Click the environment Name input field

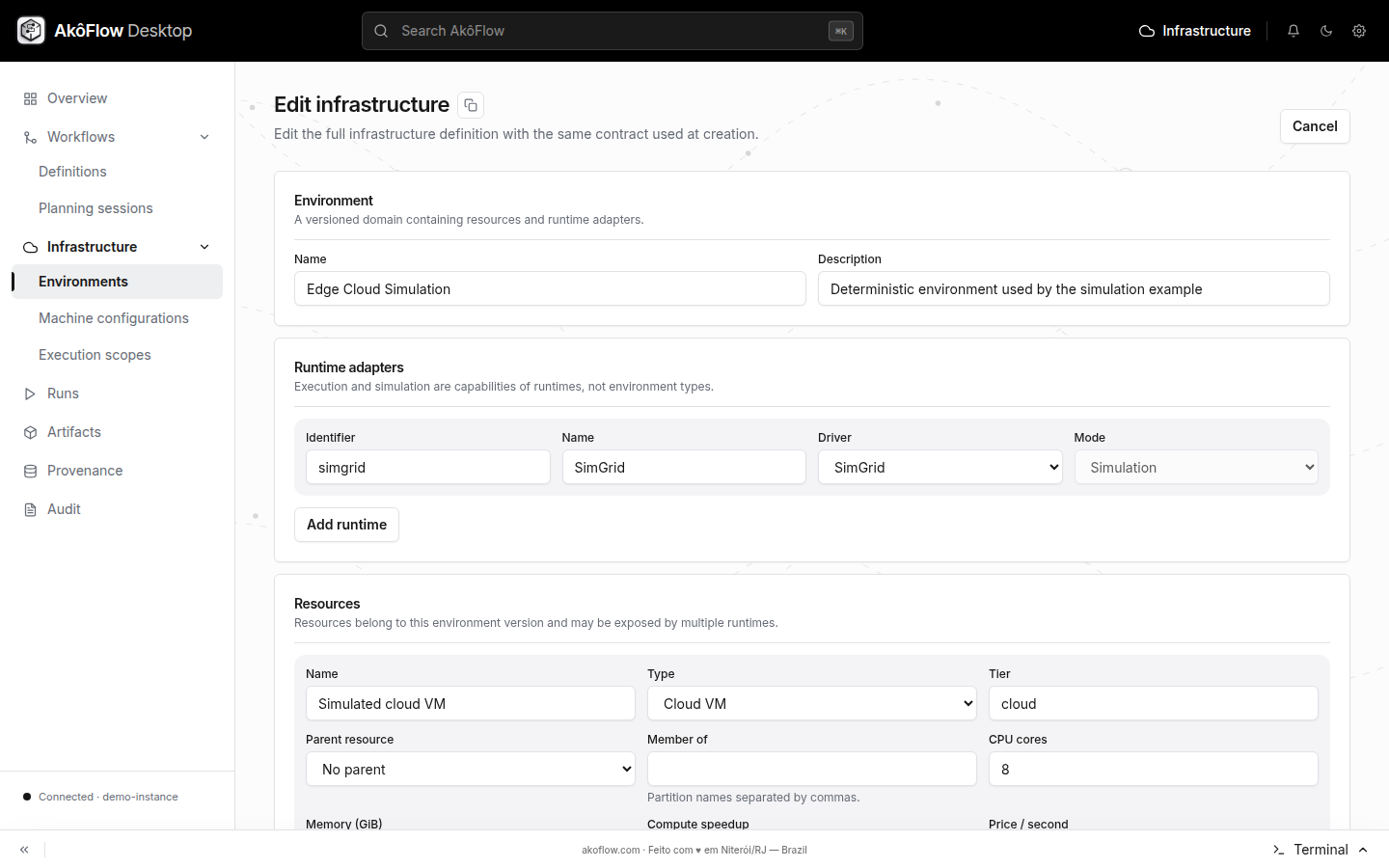[550, 288]
